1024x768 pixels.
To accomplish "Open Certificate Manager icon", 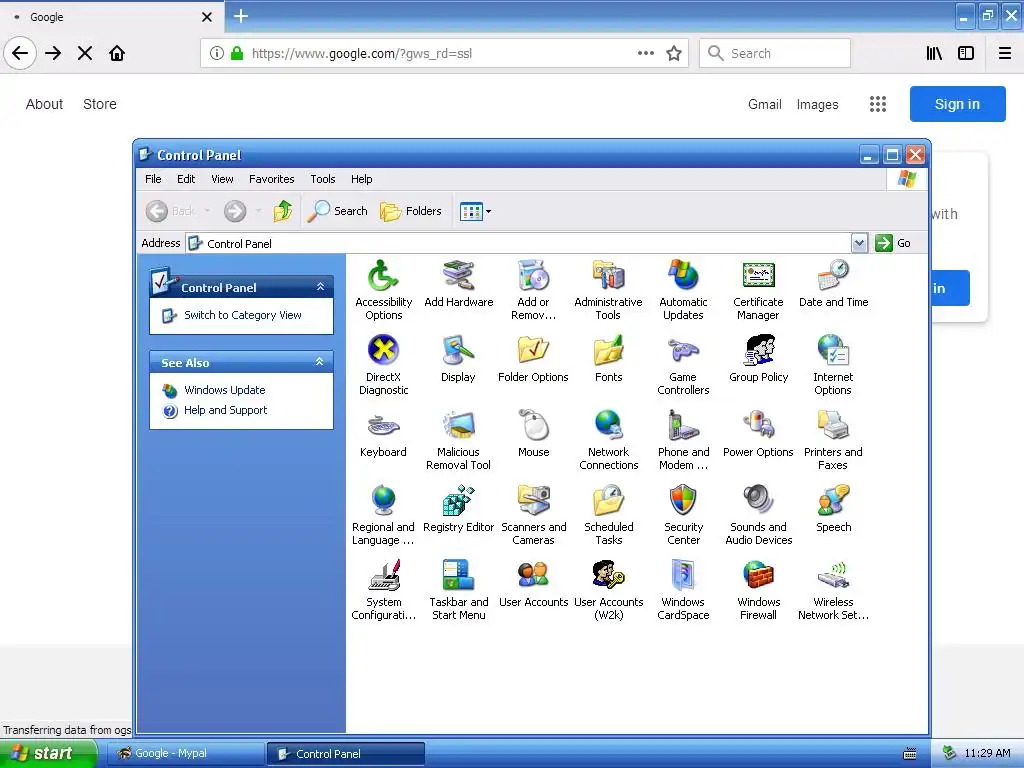I will (758, 290).
